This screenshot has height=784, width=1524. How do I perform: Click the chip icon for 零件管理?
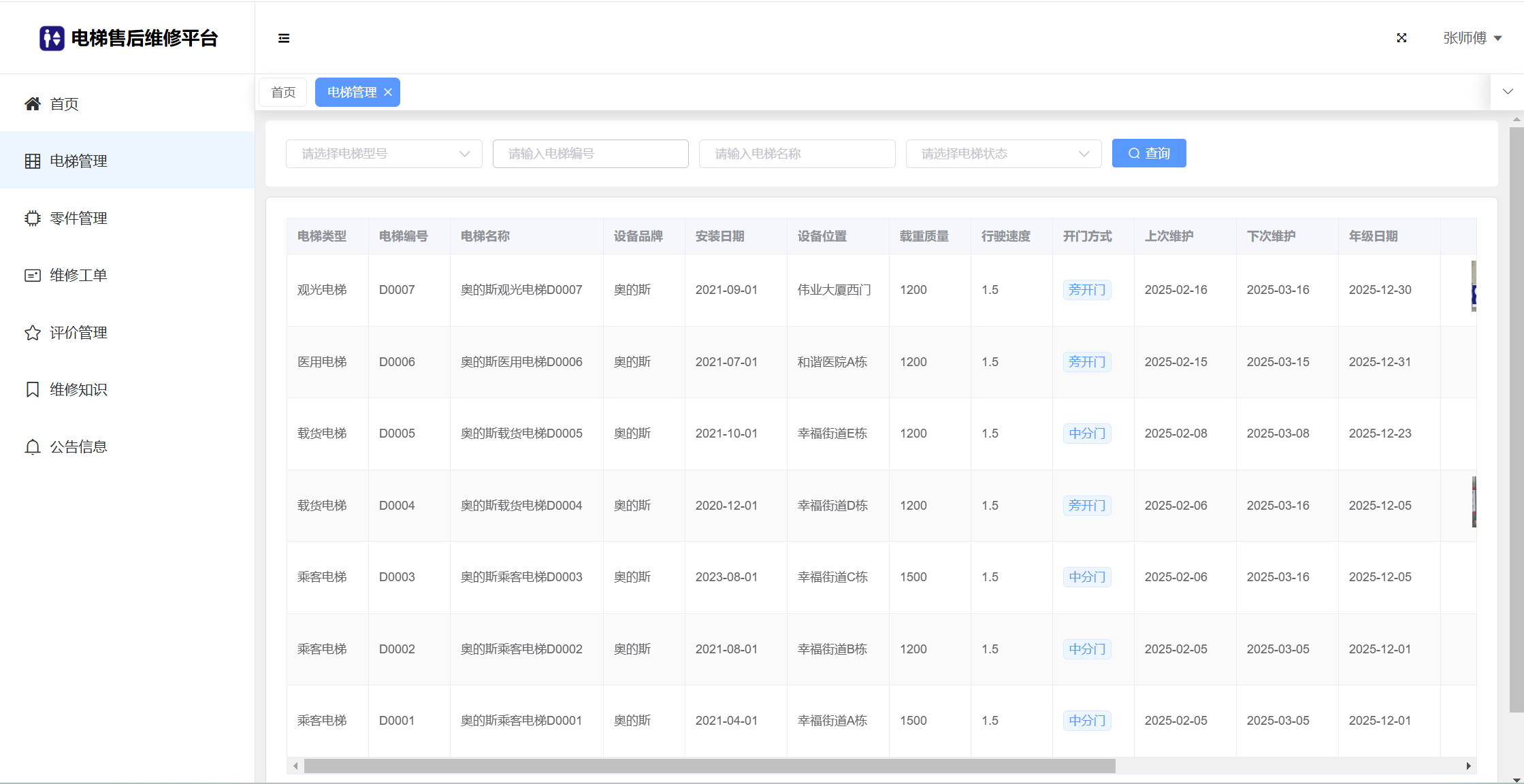32,218
